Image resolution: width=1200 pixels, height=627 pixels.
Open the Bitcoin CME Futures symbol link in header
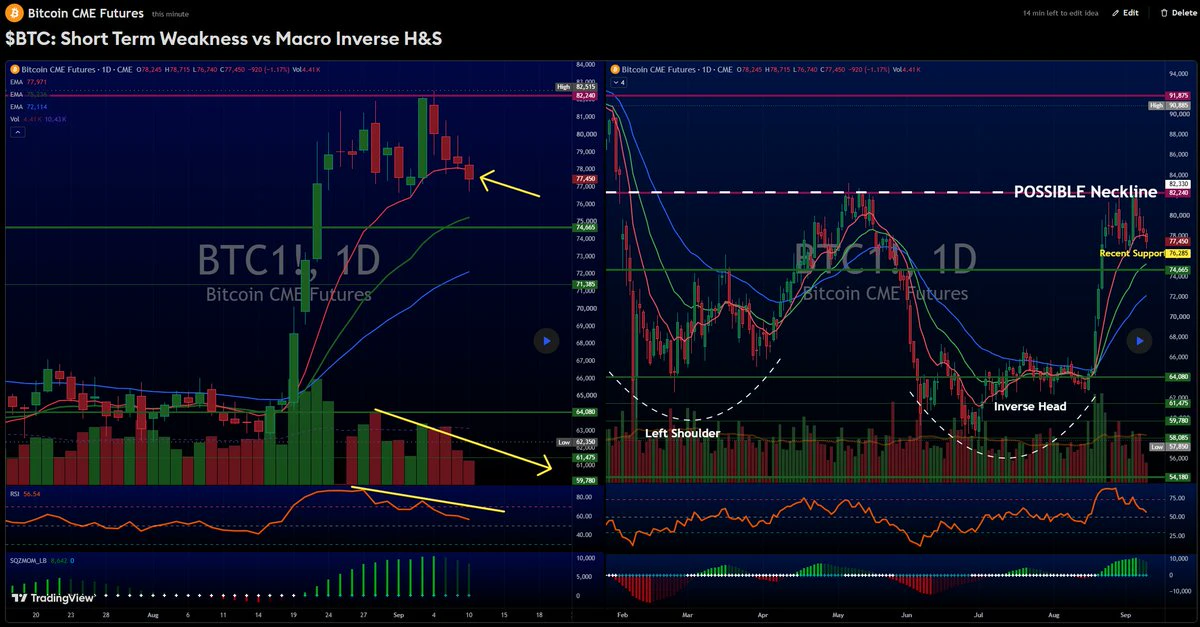[85, 14]
